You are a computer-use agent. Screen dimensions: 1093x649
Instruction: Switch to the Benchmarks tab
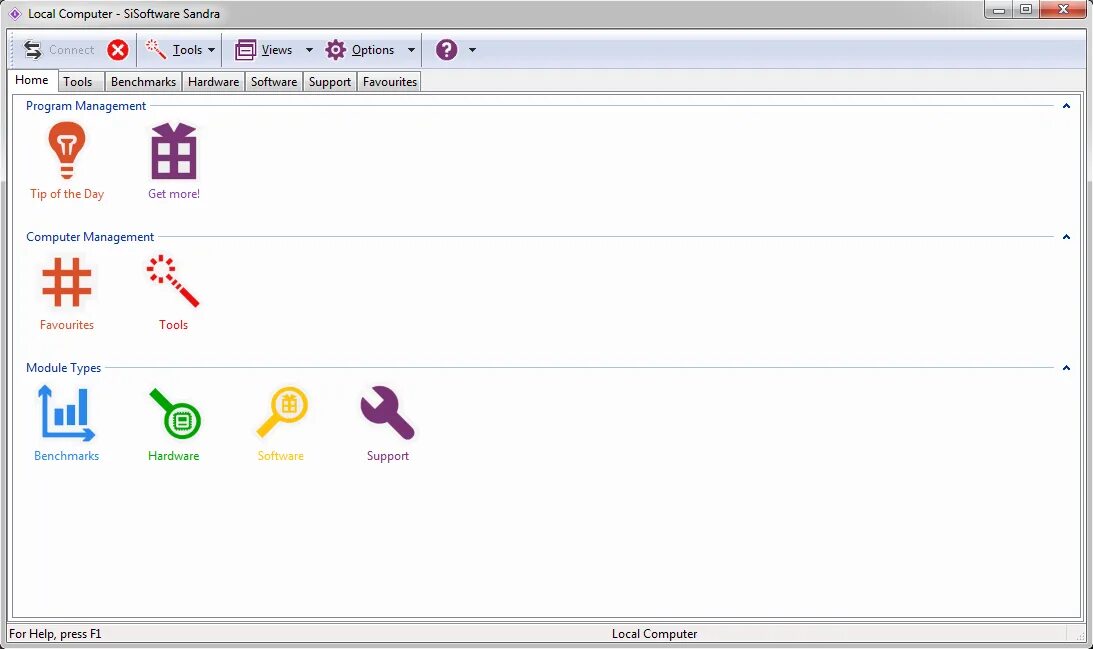click(x=144, y=82)
